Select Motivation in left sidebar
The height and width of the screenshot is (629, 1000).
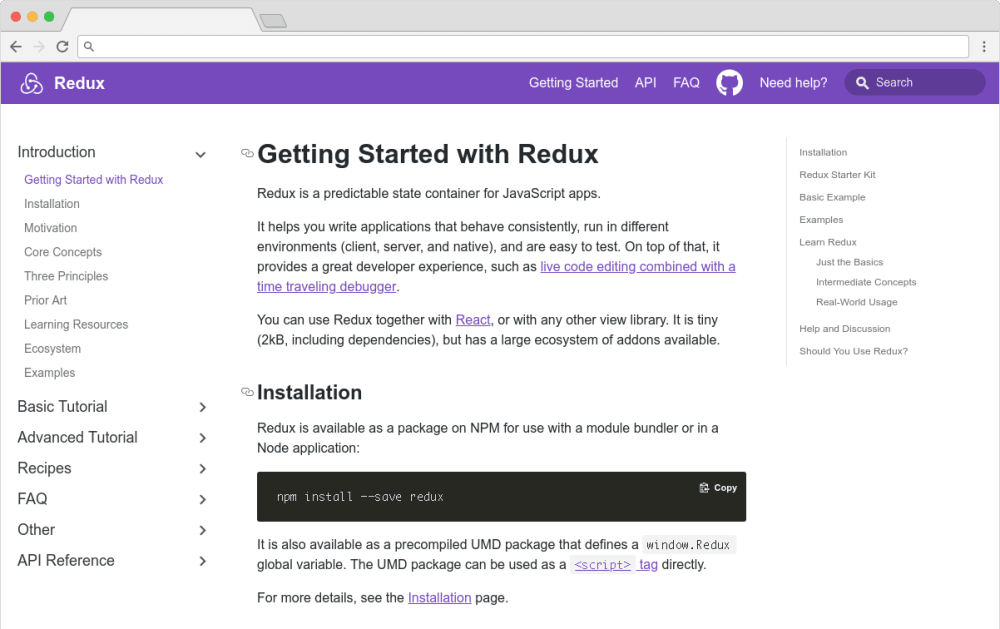50,228
